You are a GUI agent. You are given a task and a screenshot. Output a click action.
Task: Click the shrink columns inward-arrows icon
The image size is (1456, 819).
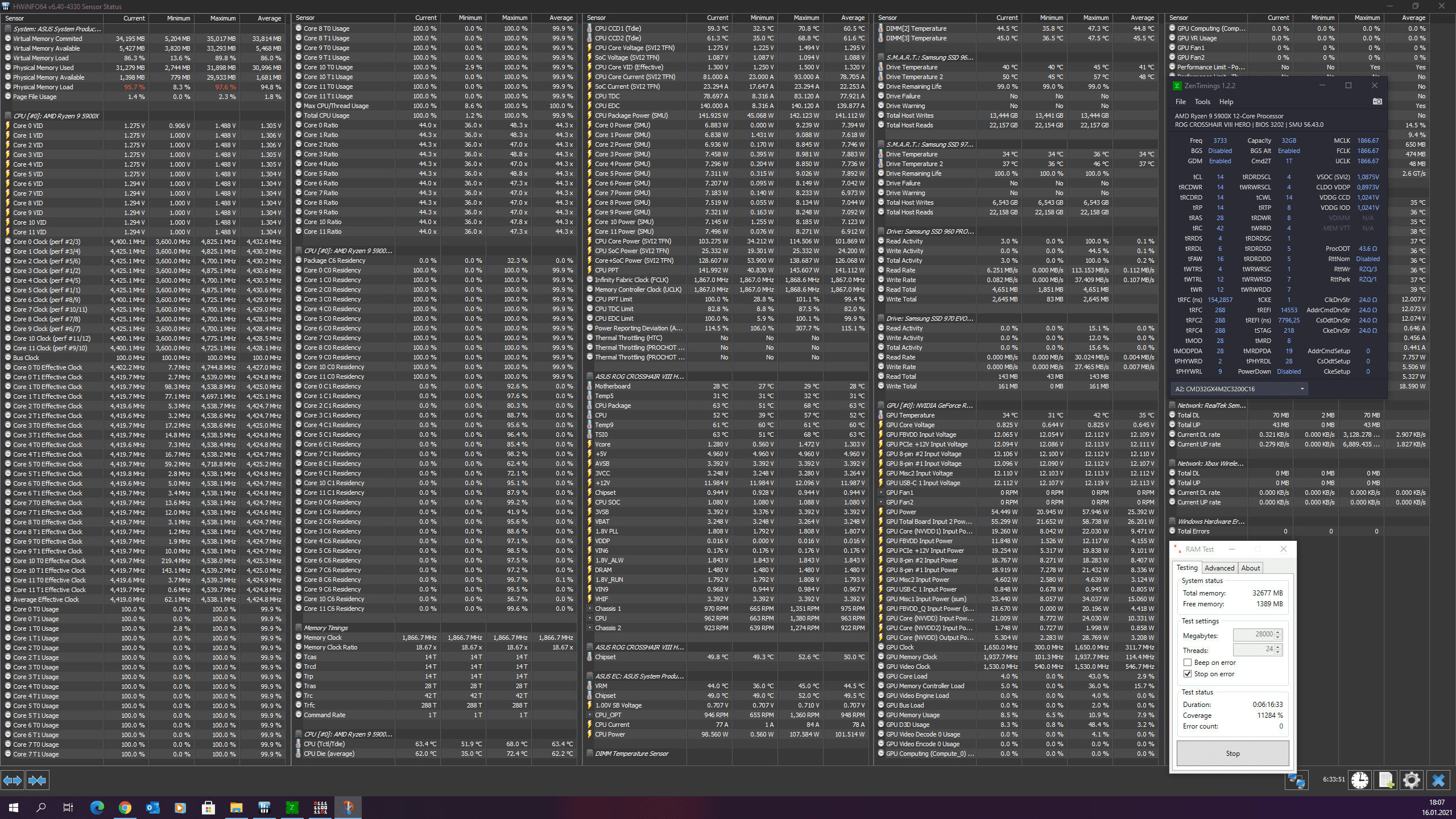pos(37,780)
